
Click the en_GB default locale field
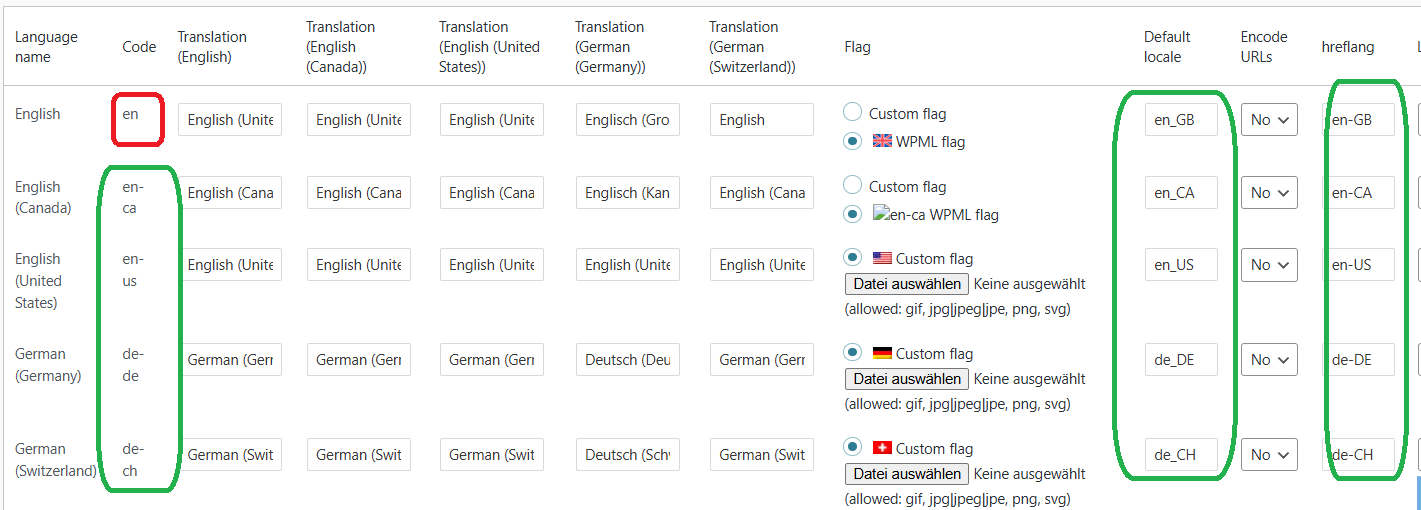[1181, 120]
